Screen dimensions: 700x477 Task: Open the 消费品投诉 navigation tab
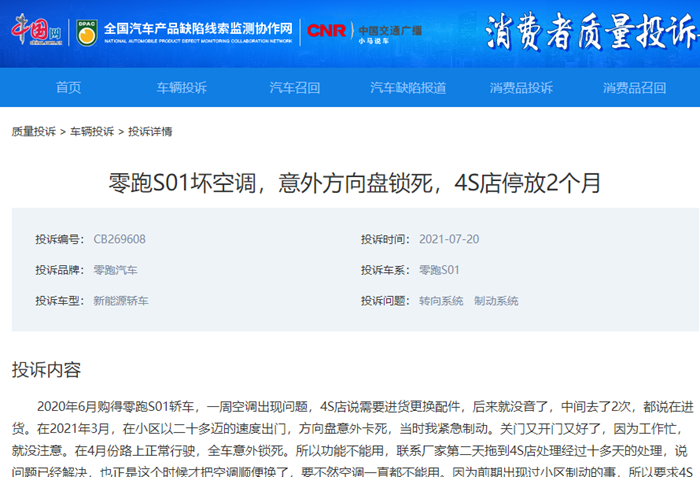coord(521,88)
